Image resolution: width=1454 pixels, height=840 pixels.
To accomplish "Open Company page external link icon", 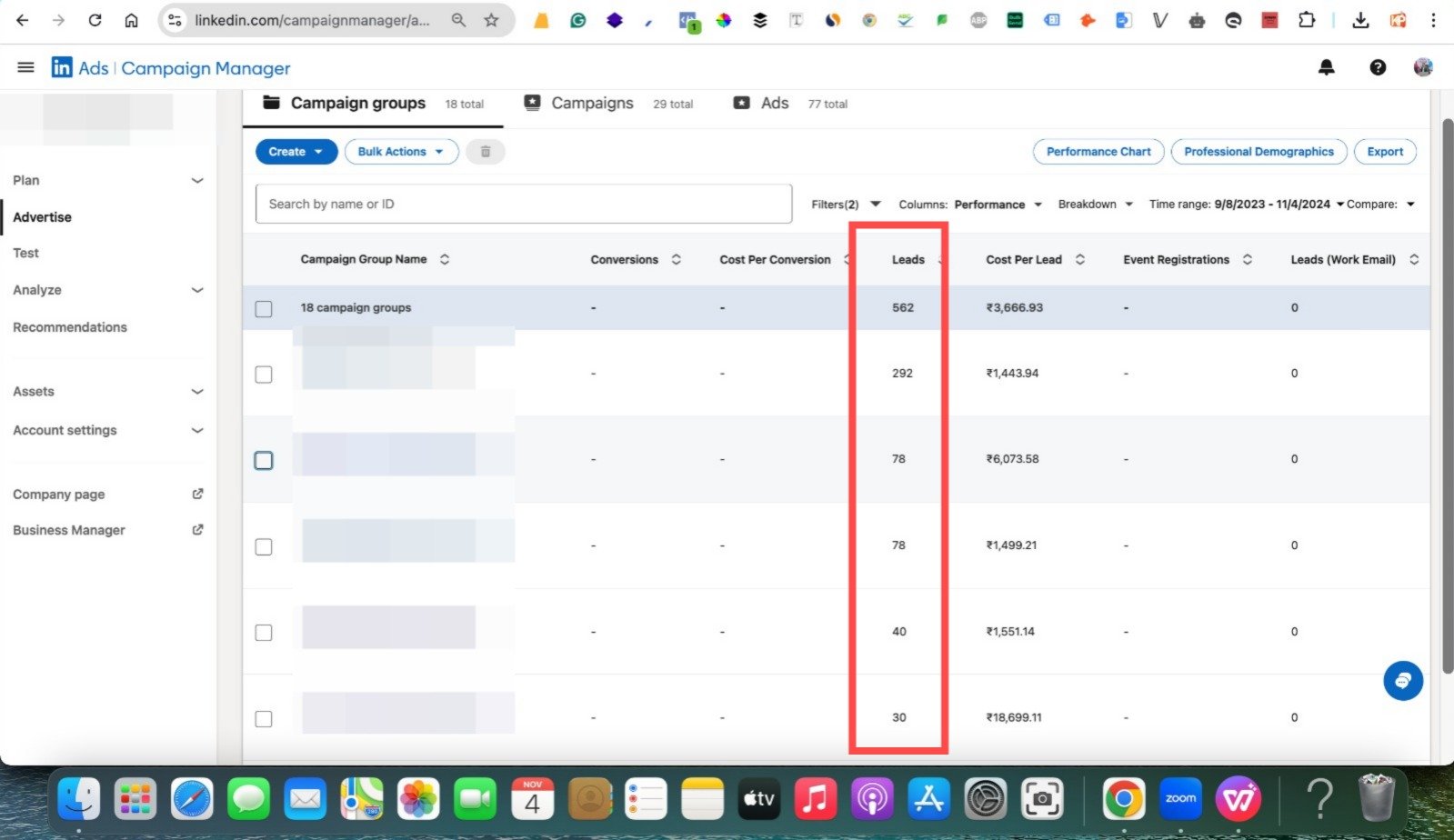I will point(197,494).
